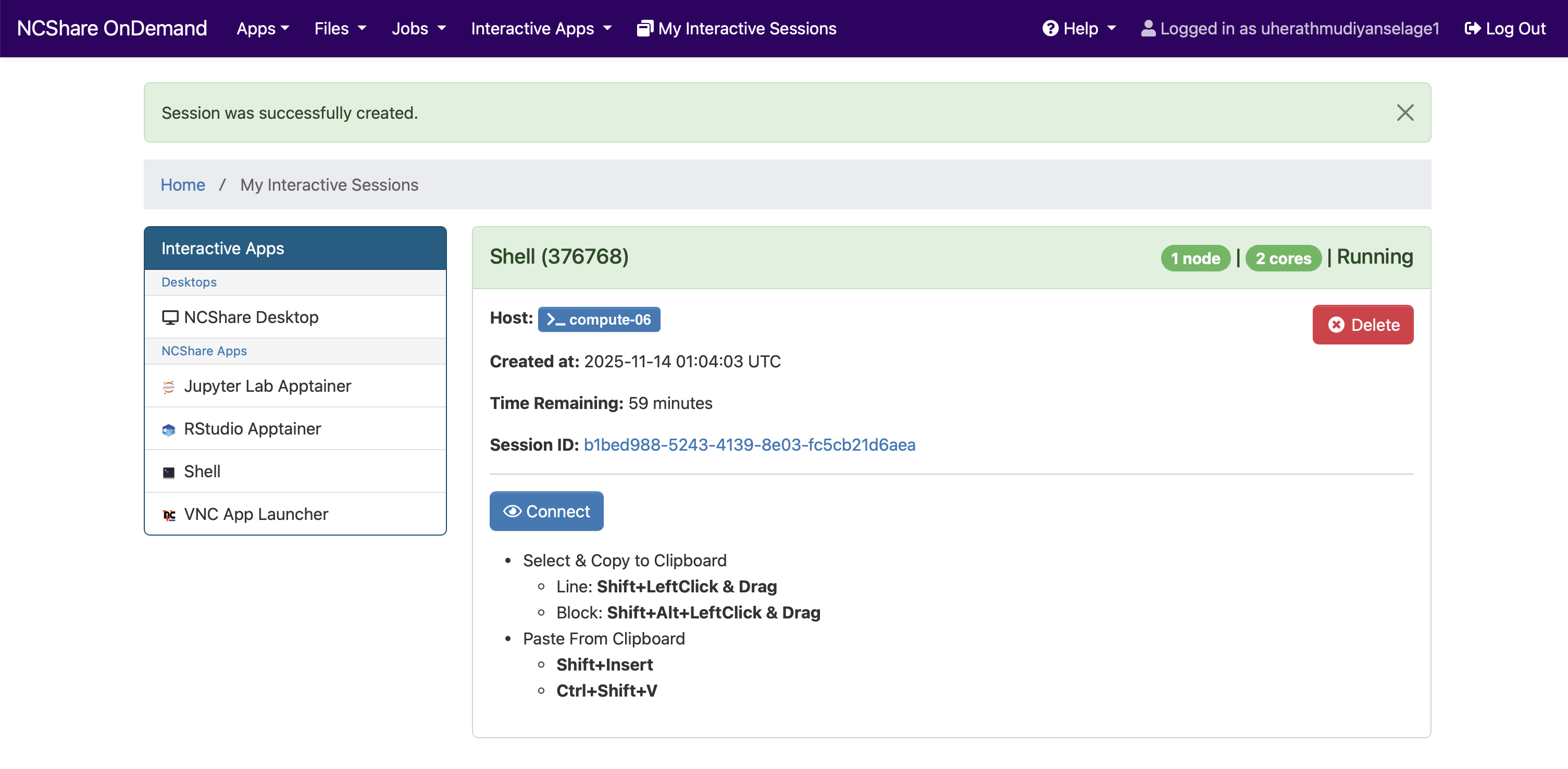
Task: Open the compute-06 host shell link
Action: 599,320
